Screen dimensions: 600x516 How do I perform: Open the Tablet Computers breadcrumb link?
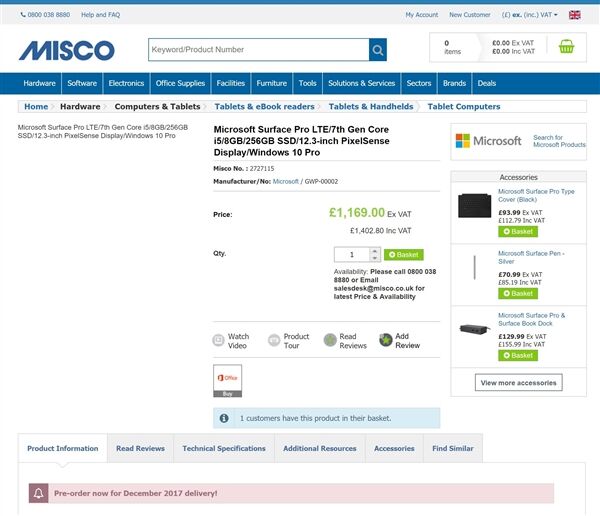coord(464,107)
